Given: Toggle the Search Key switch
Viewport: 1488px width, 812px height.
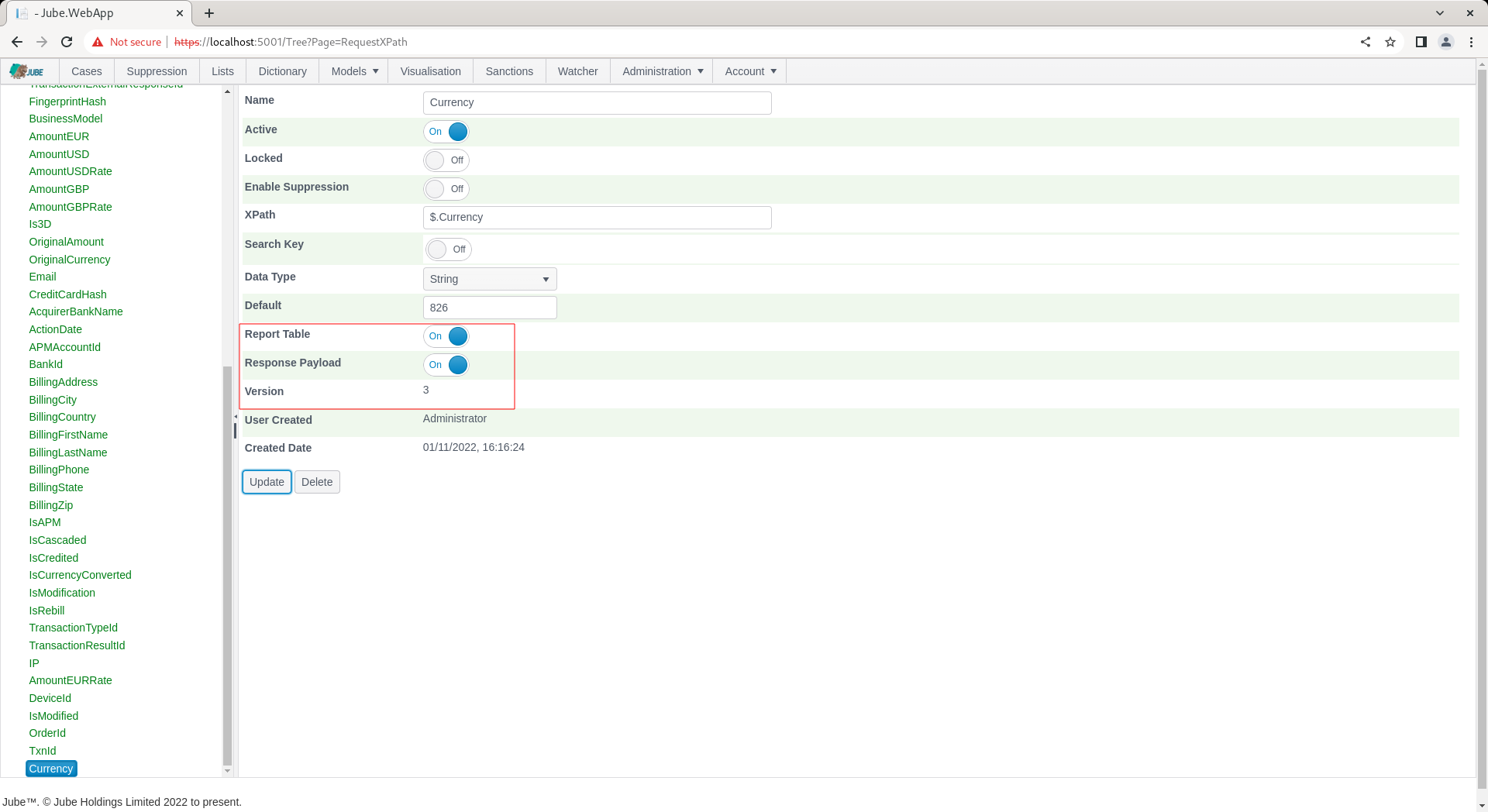Looking at the screenshot, I should [x=448, y=249].
